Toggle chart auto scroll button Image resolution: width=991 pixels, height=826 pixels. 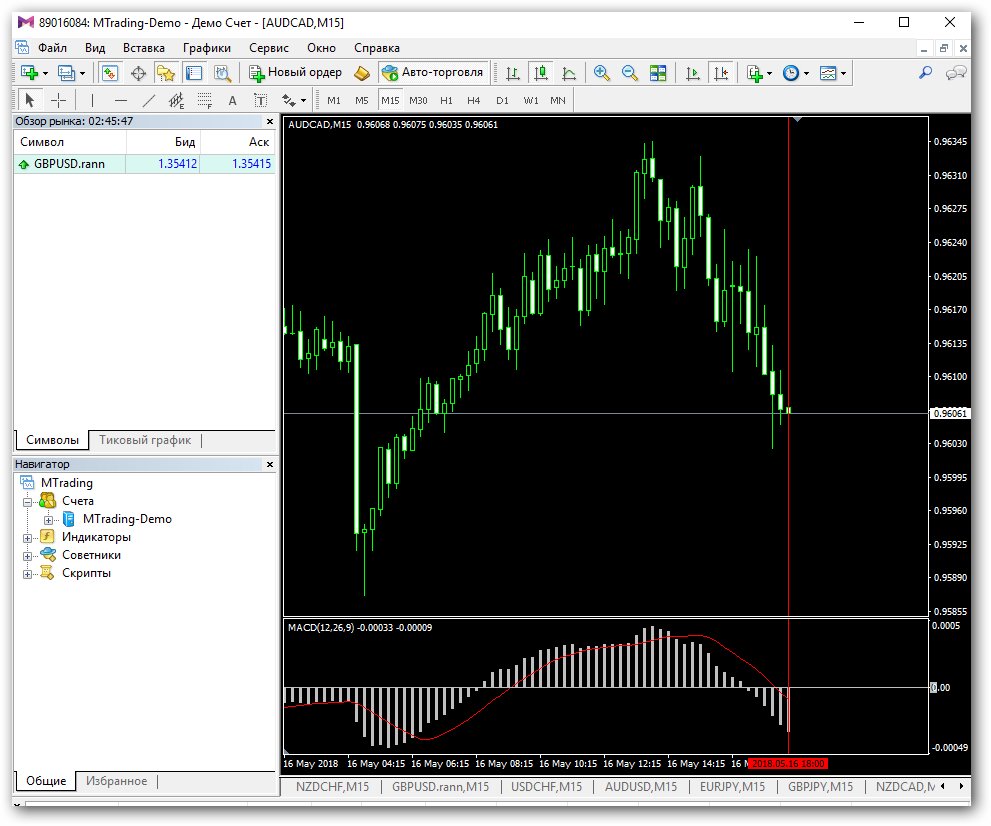point(693,73)
